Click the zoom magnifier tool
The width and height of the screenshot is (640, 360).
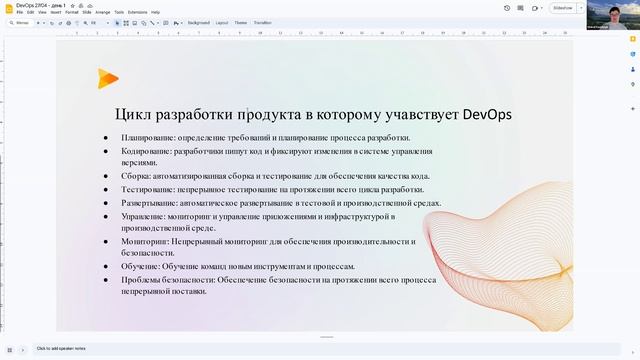(x=85, y=23)
